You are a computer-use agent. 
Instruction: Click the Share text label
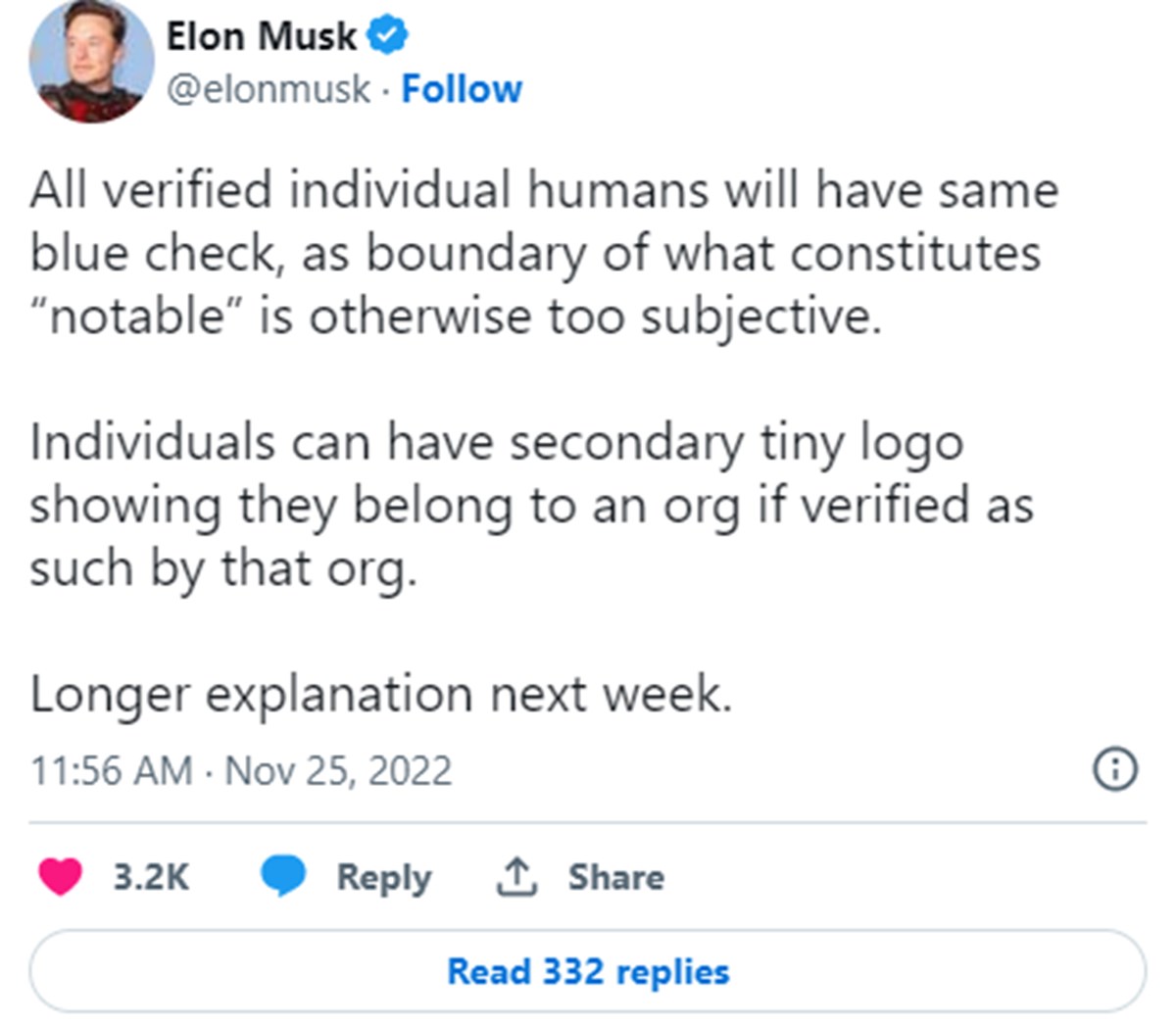(615, 877)
